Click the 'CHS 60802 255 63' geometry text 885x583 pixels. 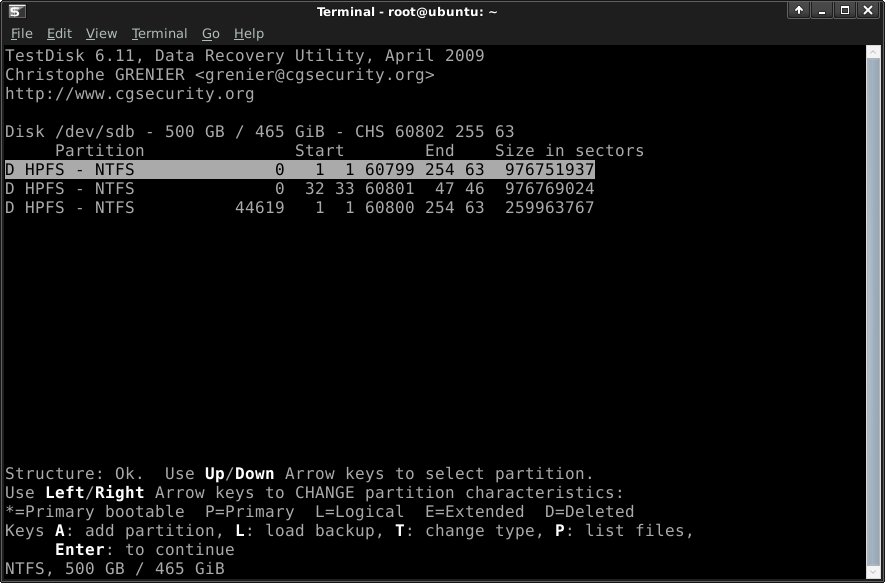pos(435,132)
